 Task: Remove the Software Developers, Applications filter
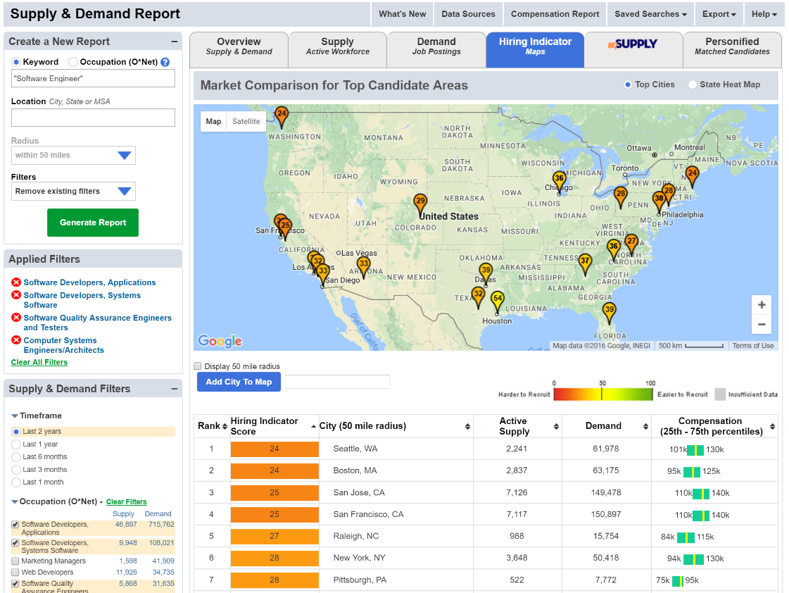(16, 283)
